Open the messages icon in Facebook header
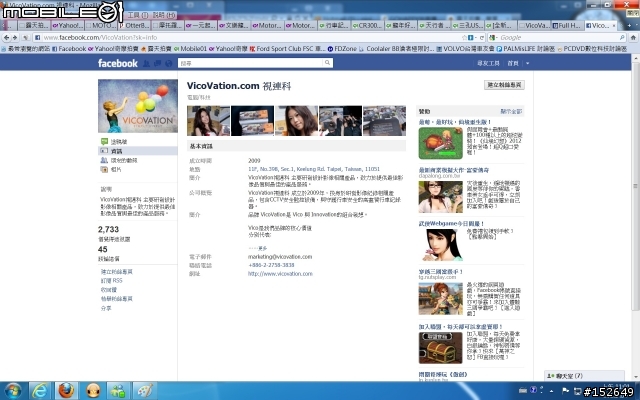The image size is (640, 400). click(157, 63)
